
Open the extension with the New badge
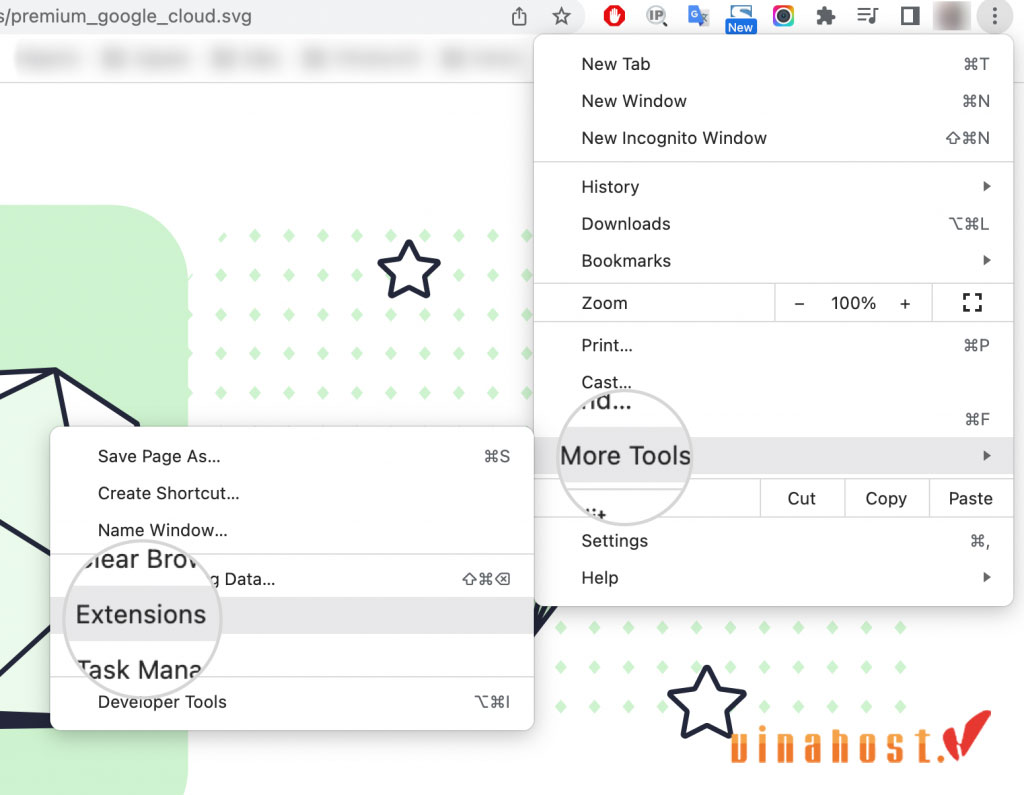coord(741,18)
